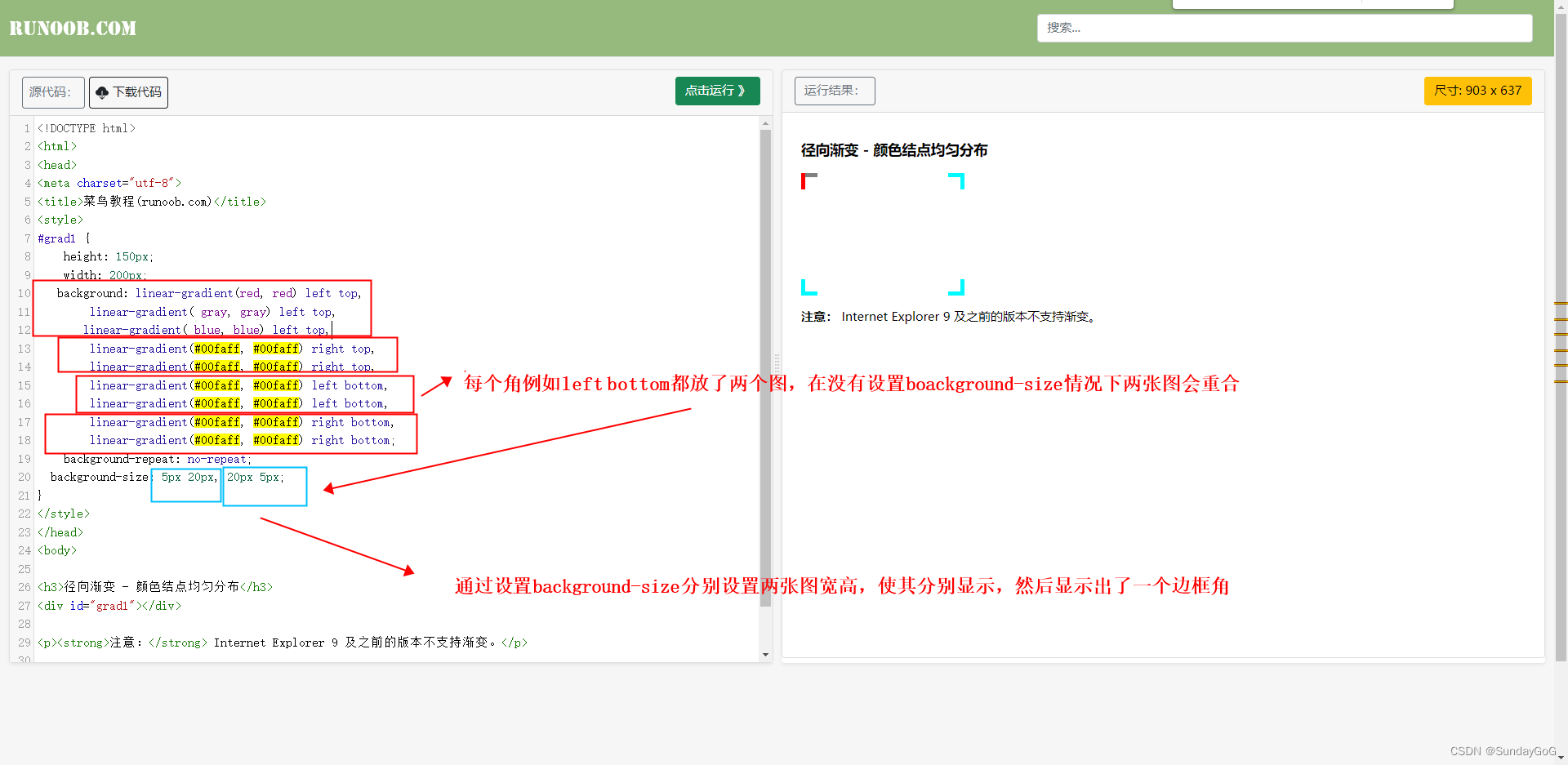
Task: Click the 尺寸 903 x 637 size badge
Action: pyautogui.click(x=1477, y=91)
